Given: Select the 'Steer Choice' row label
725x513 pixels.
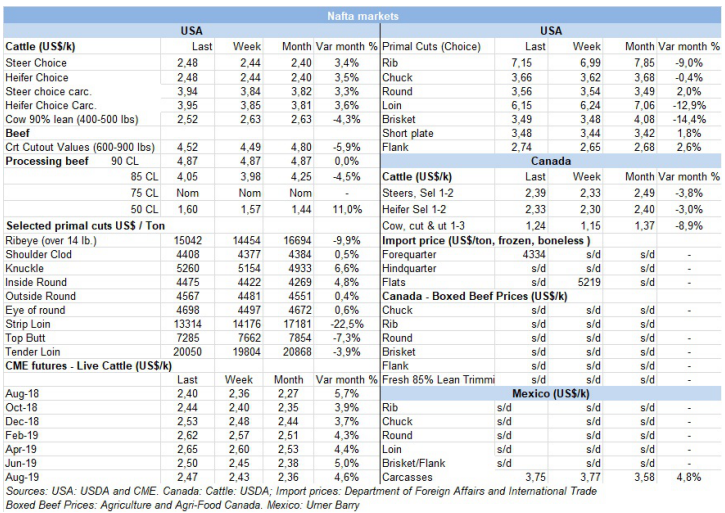Looking at the screenshot, I should click(x=37, y=62).
